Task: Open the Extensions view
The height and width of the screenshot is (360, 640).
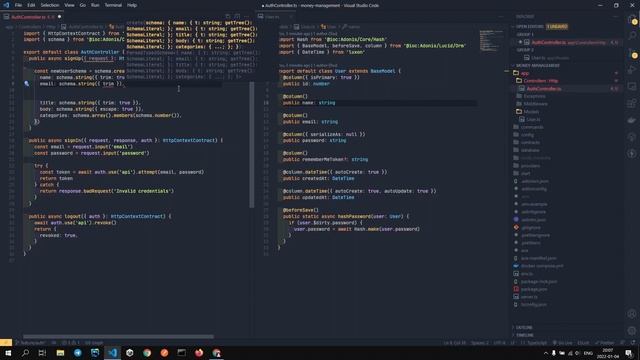Action: pyautogui.click(x=632, y=103)
